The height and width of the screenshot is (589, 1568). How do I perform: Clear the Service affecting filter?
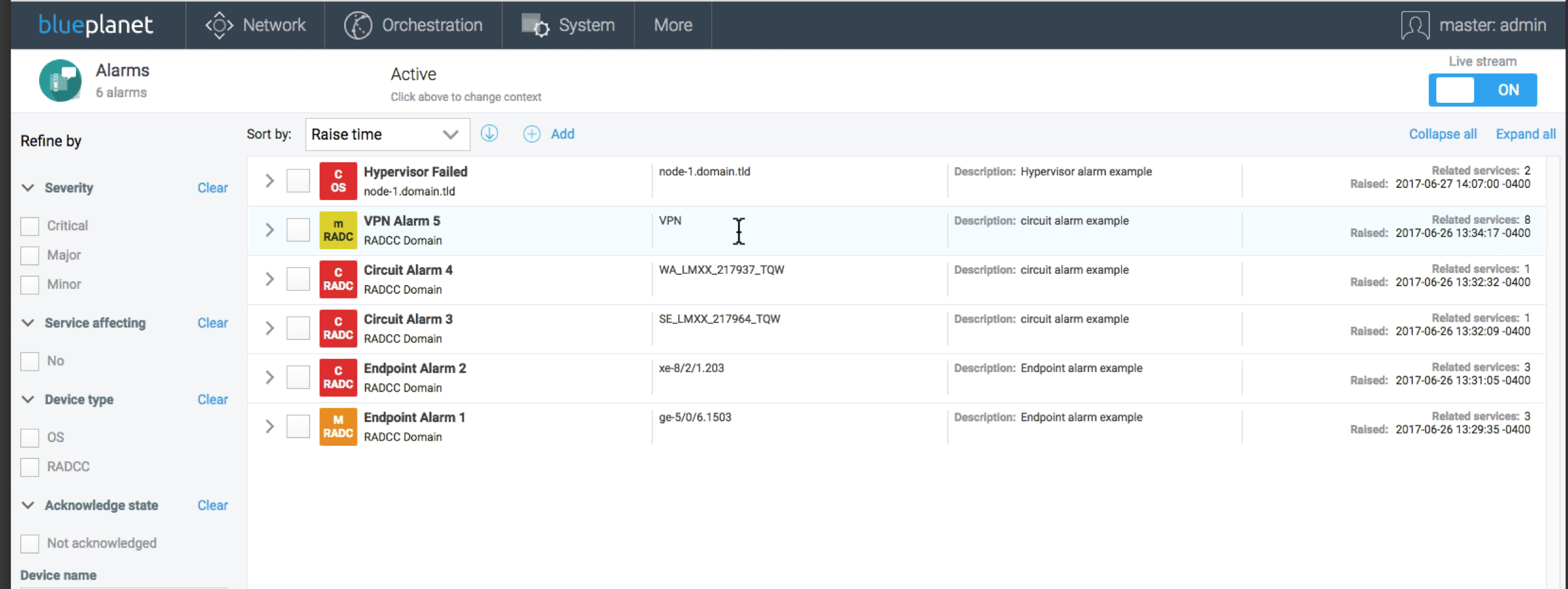click(212, 323)
